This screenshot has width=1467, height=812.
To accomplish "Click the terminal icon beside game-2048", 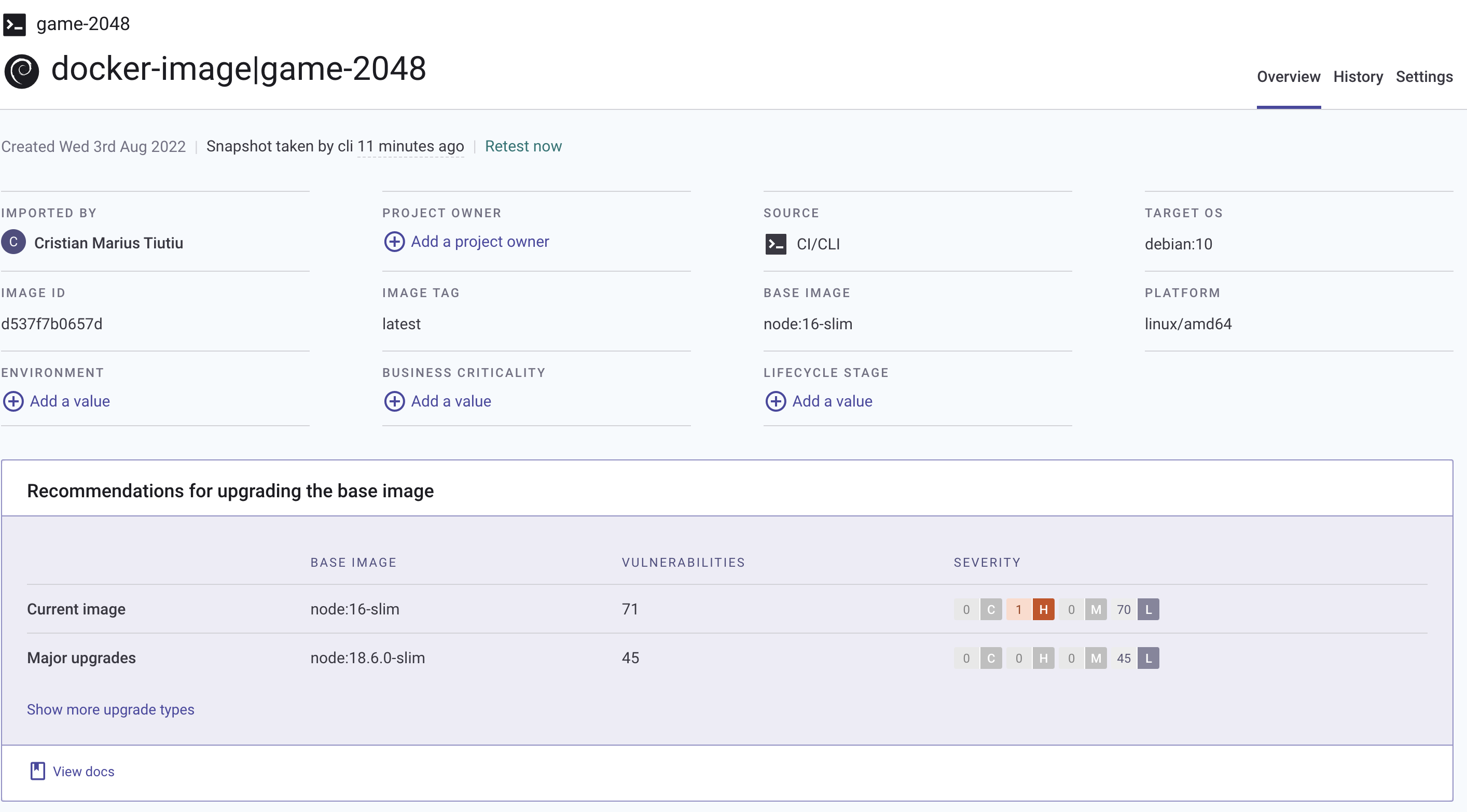I will pyautogui.click(x=14, y=24).
